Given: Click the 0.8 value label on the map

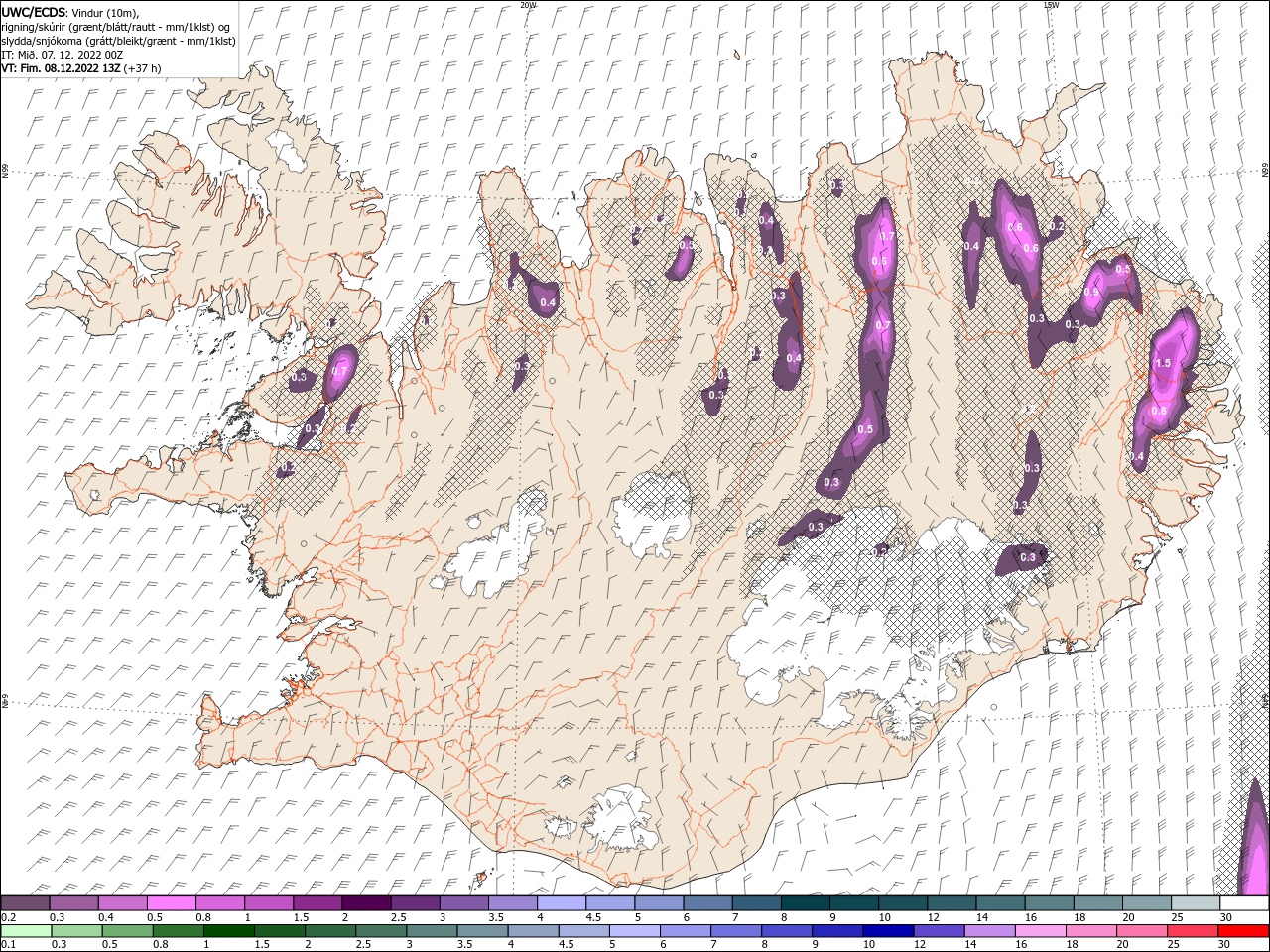Looking at the screenshot, I should point(1158,411).
